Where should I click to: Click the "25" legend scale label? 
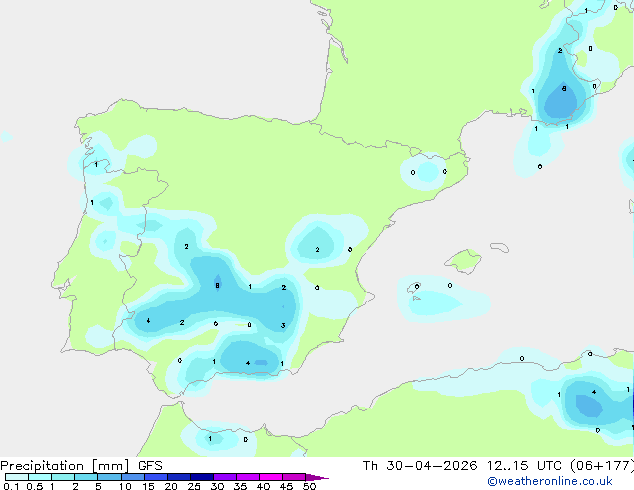[x=194, y=486]
